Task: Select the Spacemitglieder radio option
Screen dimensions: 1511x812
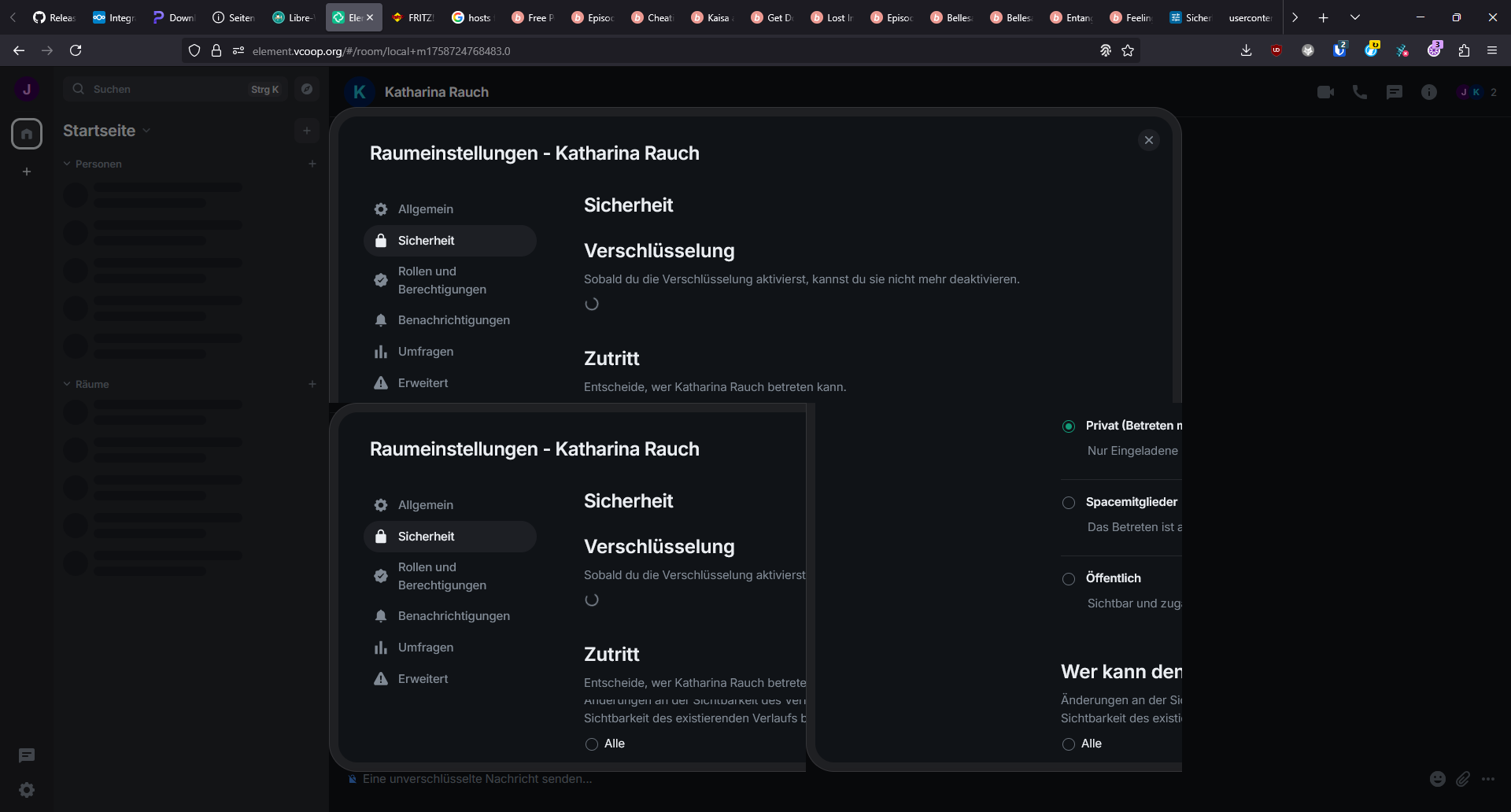Action: (1069, 503)
